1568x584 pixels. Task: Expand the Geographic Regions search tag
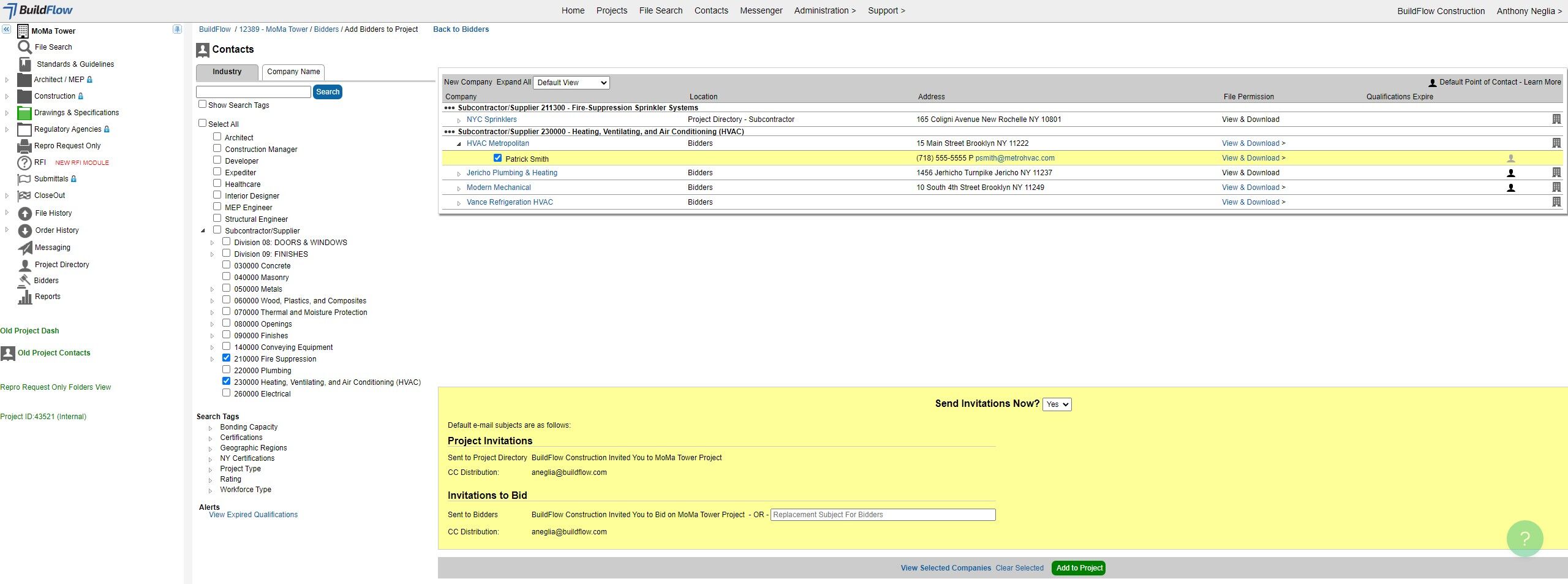tap(210, 449)
